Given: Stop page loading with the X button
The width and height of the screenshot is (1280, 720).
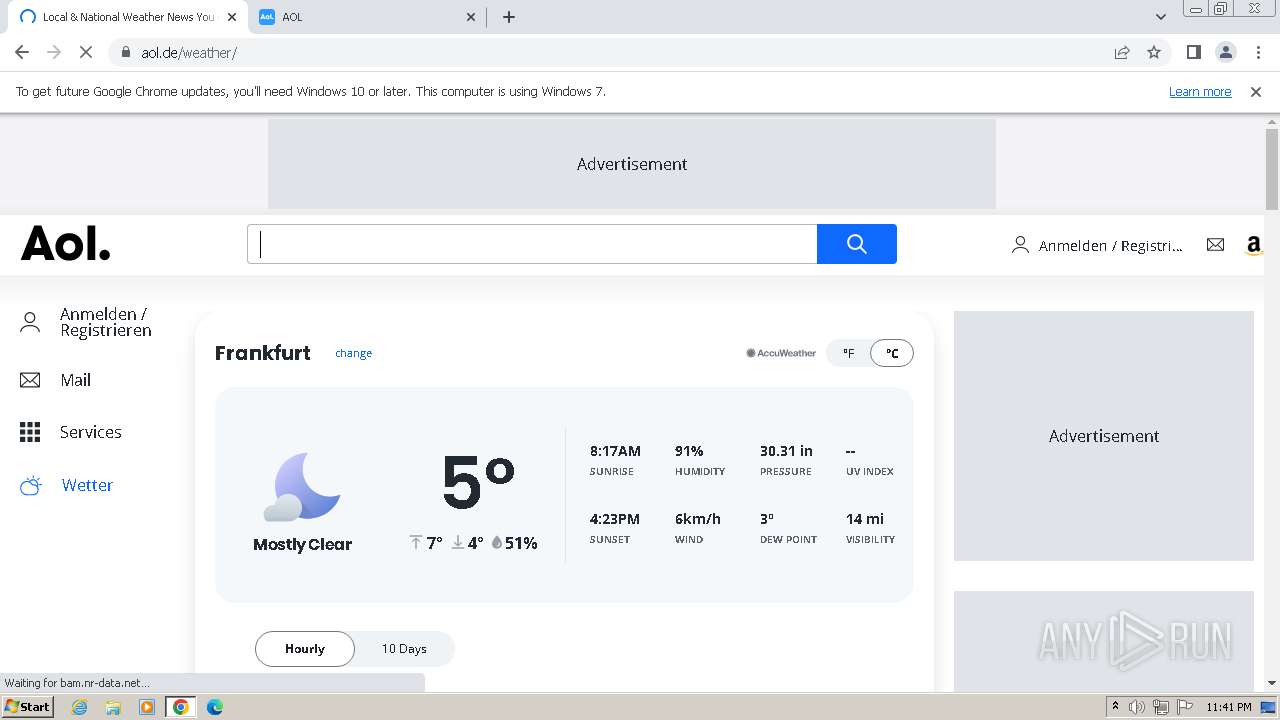Looking at the screenshot, I should [x=86, y=52].
